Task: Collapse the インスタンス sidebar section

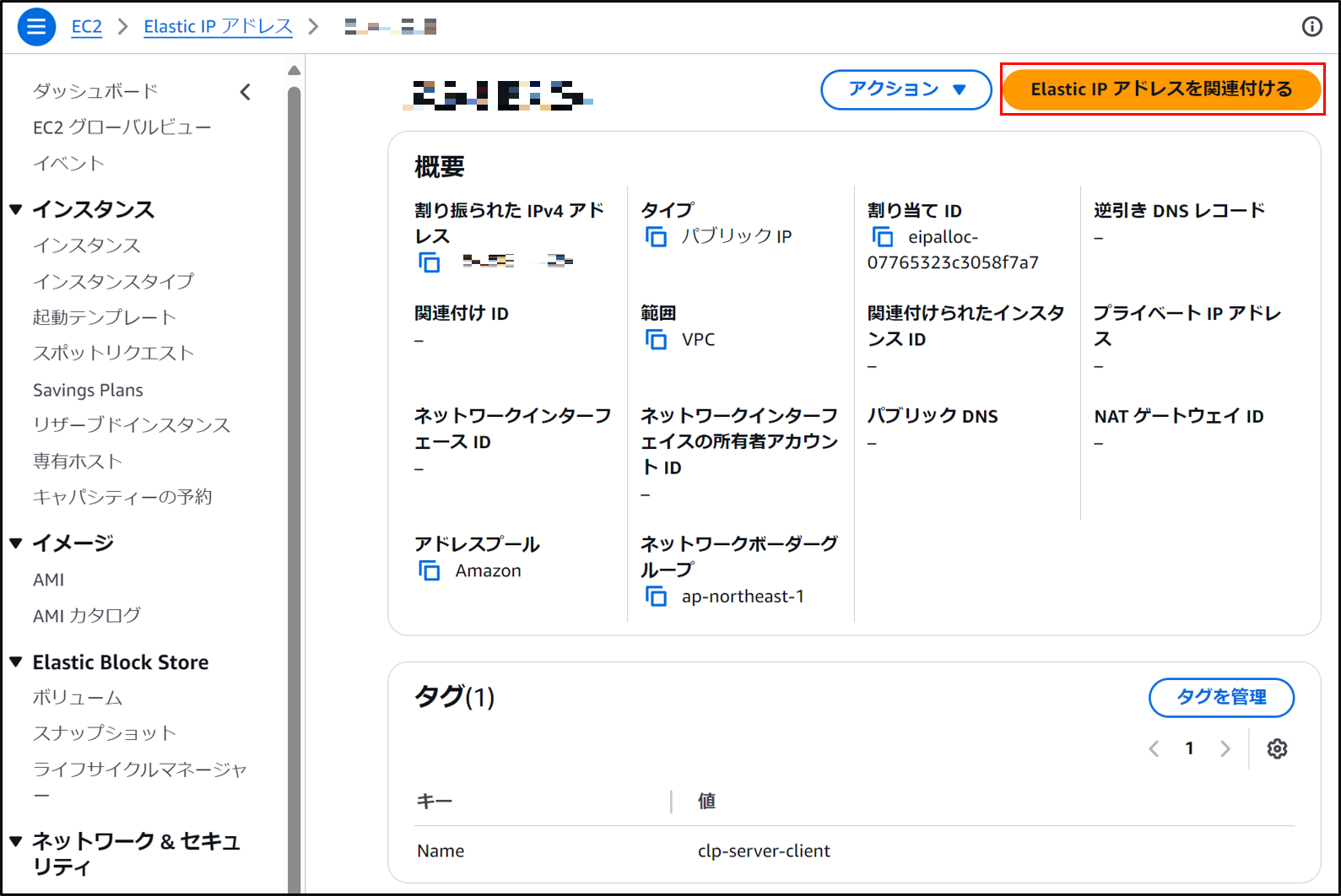Action: coord(16,209)
